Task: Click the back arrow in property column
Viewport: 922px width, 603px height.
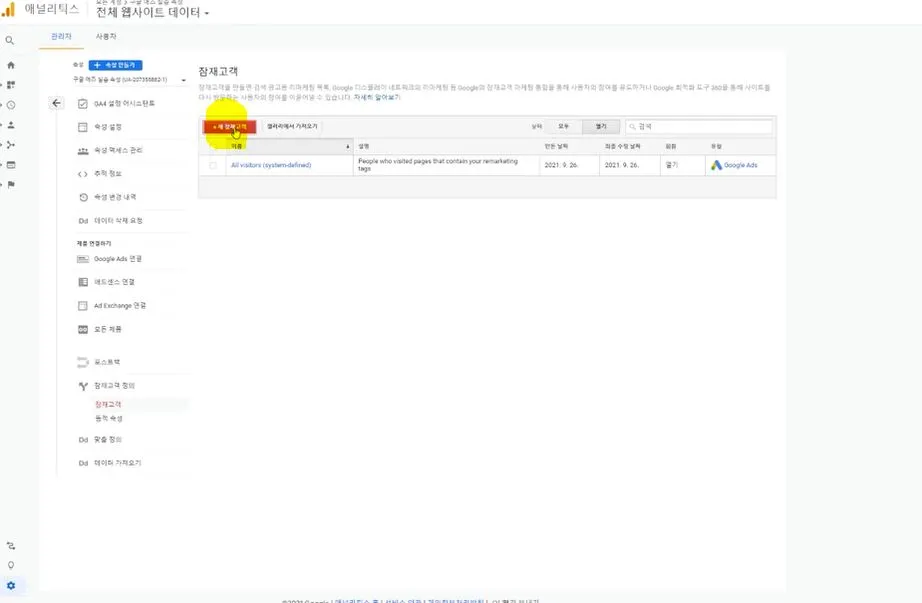Action: pyautogui.click(x=56, y=103)
